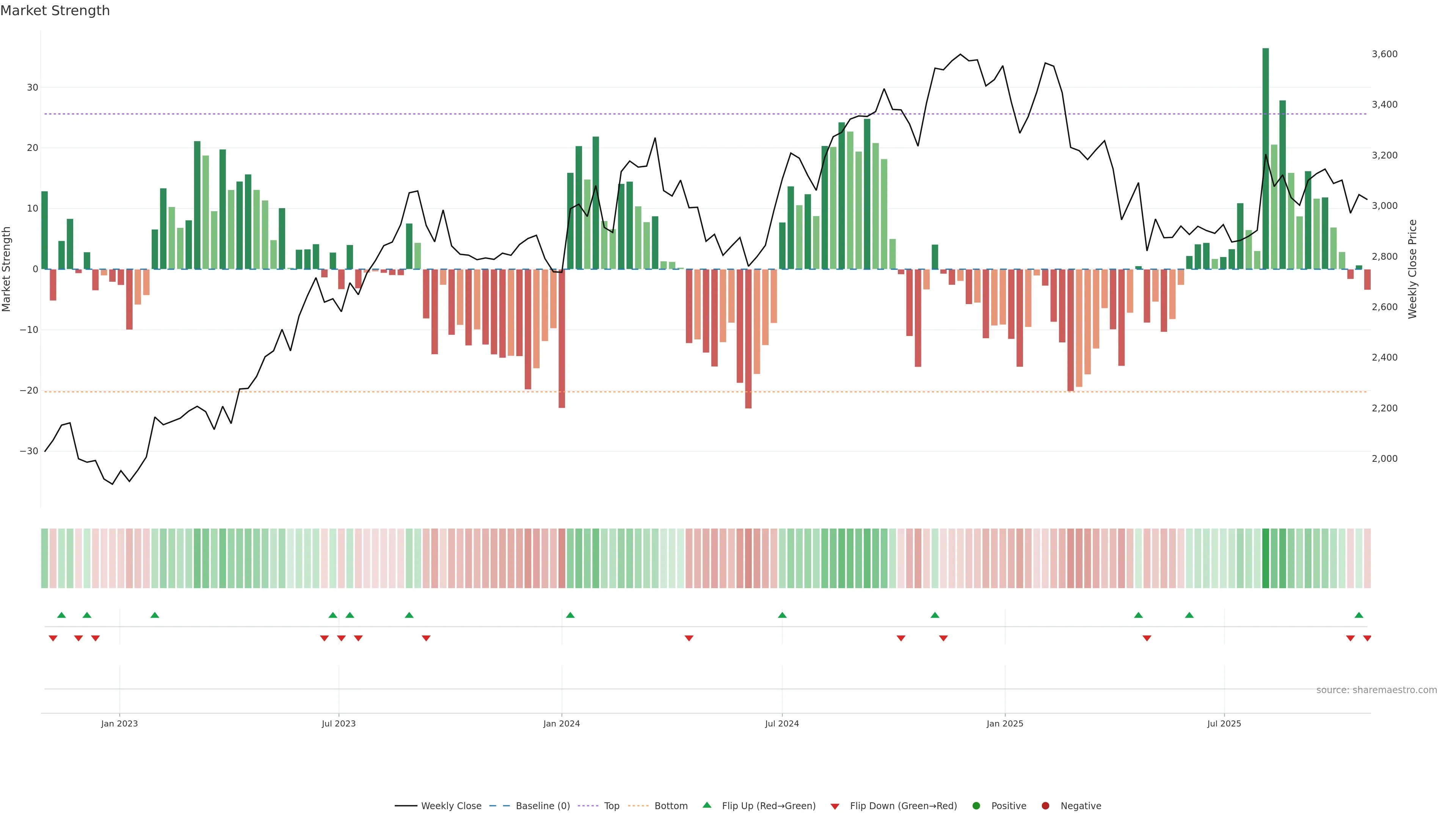
Task: Click the dark red Negative legend dot
Action: (x=1045, y=806)
